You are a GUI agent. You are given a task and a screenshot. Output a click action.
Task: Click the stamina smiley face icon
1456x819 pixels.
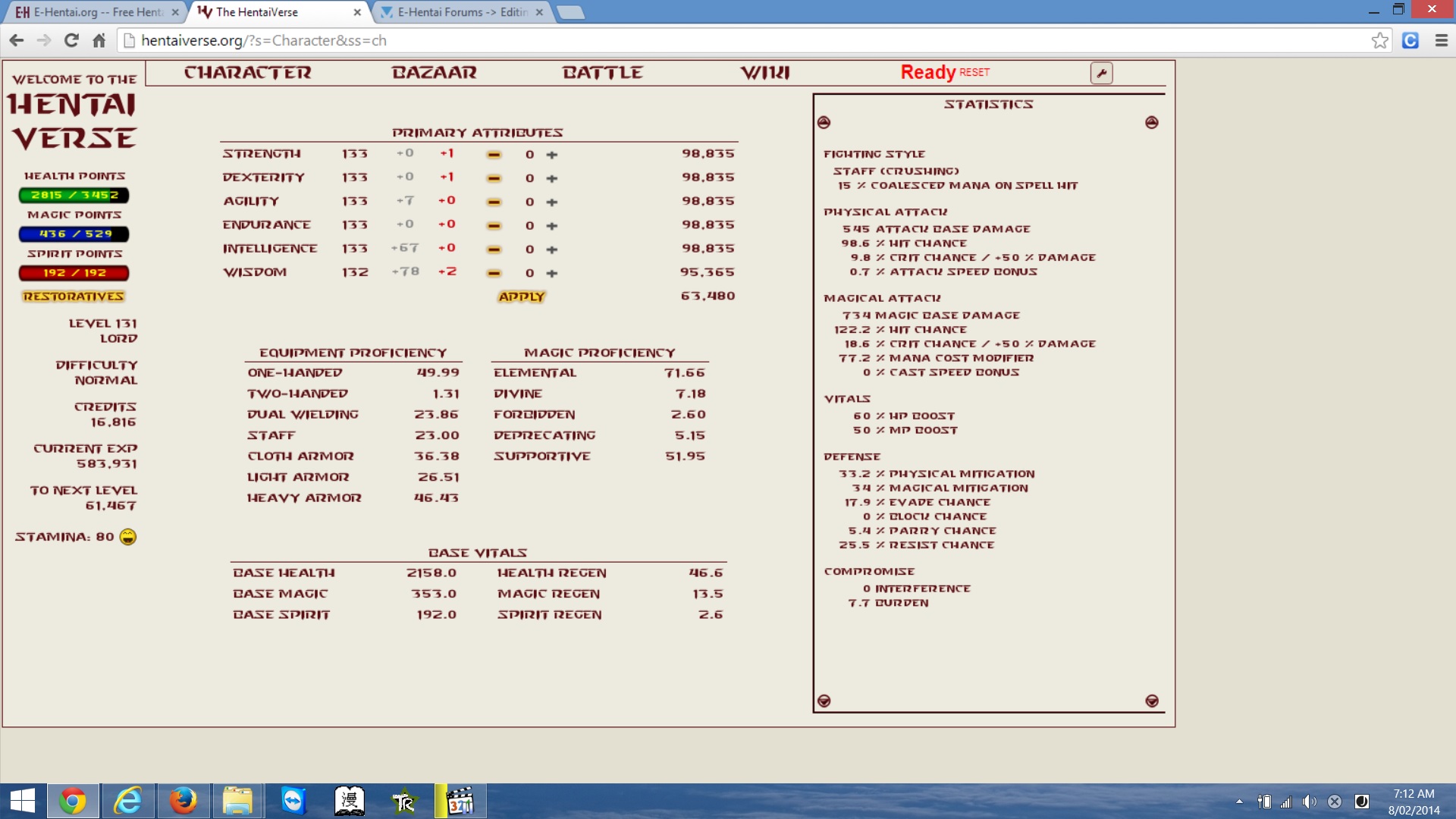128,537
